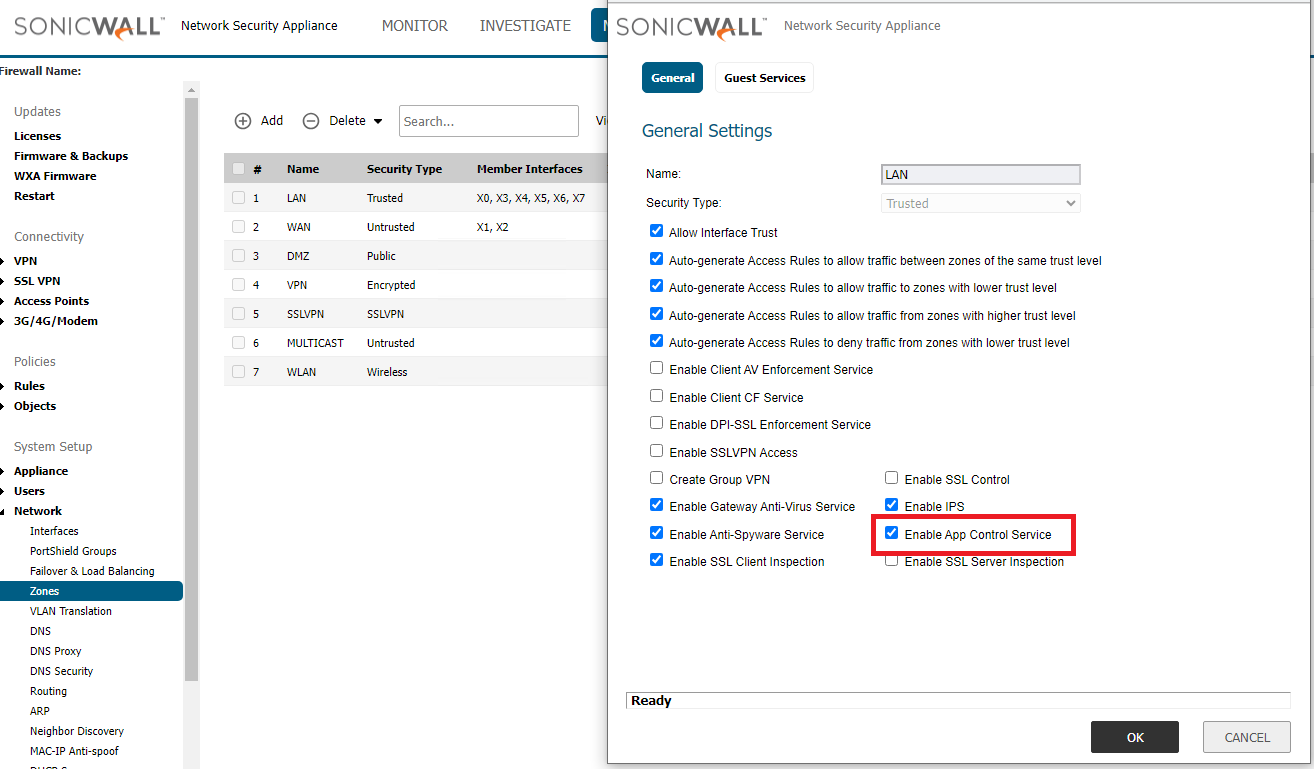Screen dimensions: 1314x769
Task: Expand 3G/4G/Modem sidebar section
Action: tap(3, 321)
